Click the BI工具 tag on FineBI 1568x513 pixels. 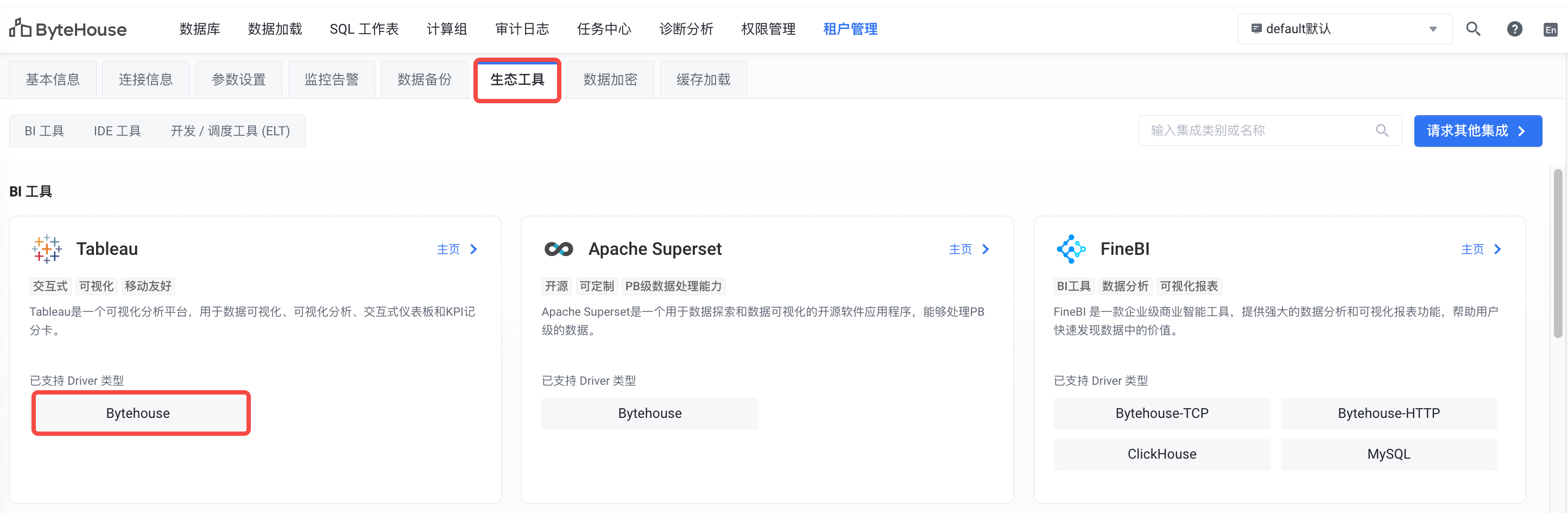tap(1074, 286)
